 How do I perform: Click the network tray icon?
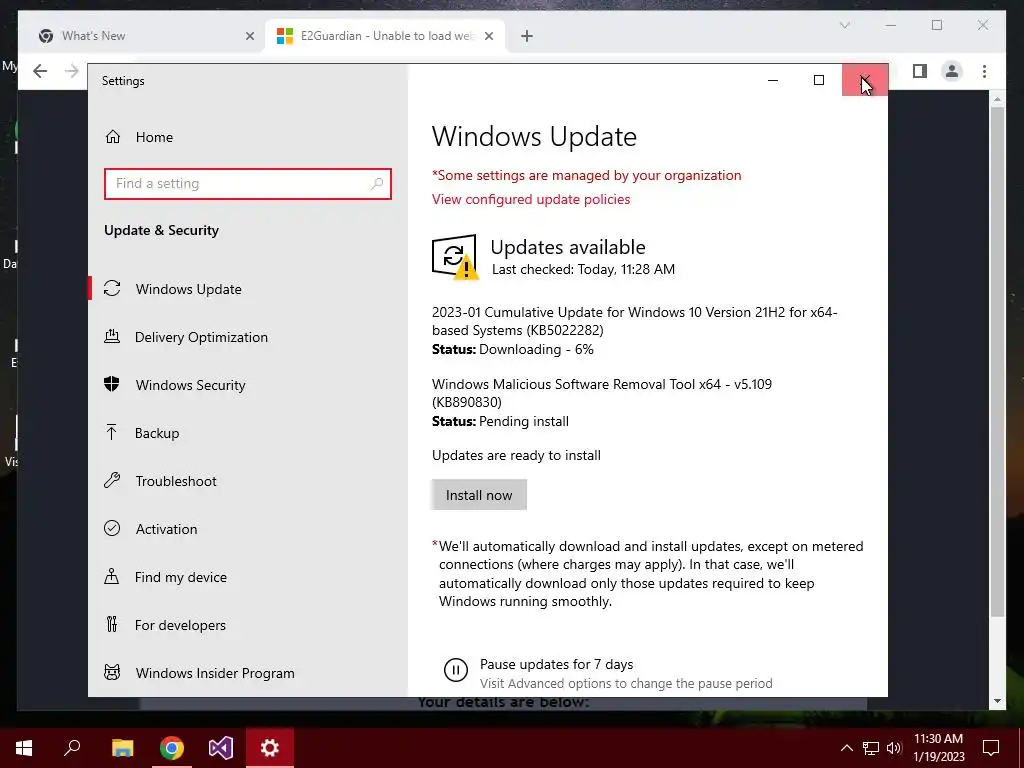click(x=871, y=748)
